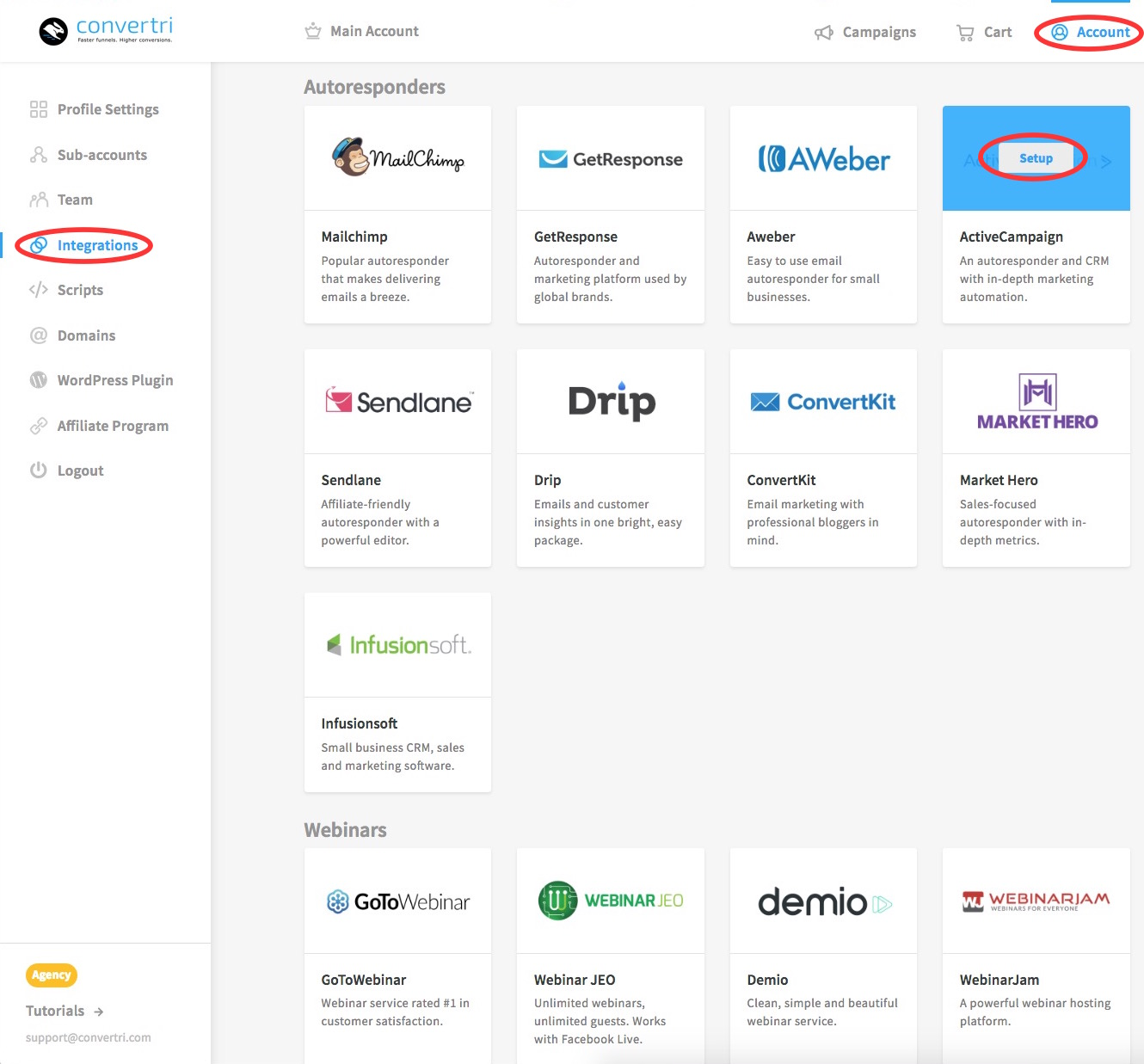
Task: Select Integrations in the sidebar
Action: pos(97,245)
